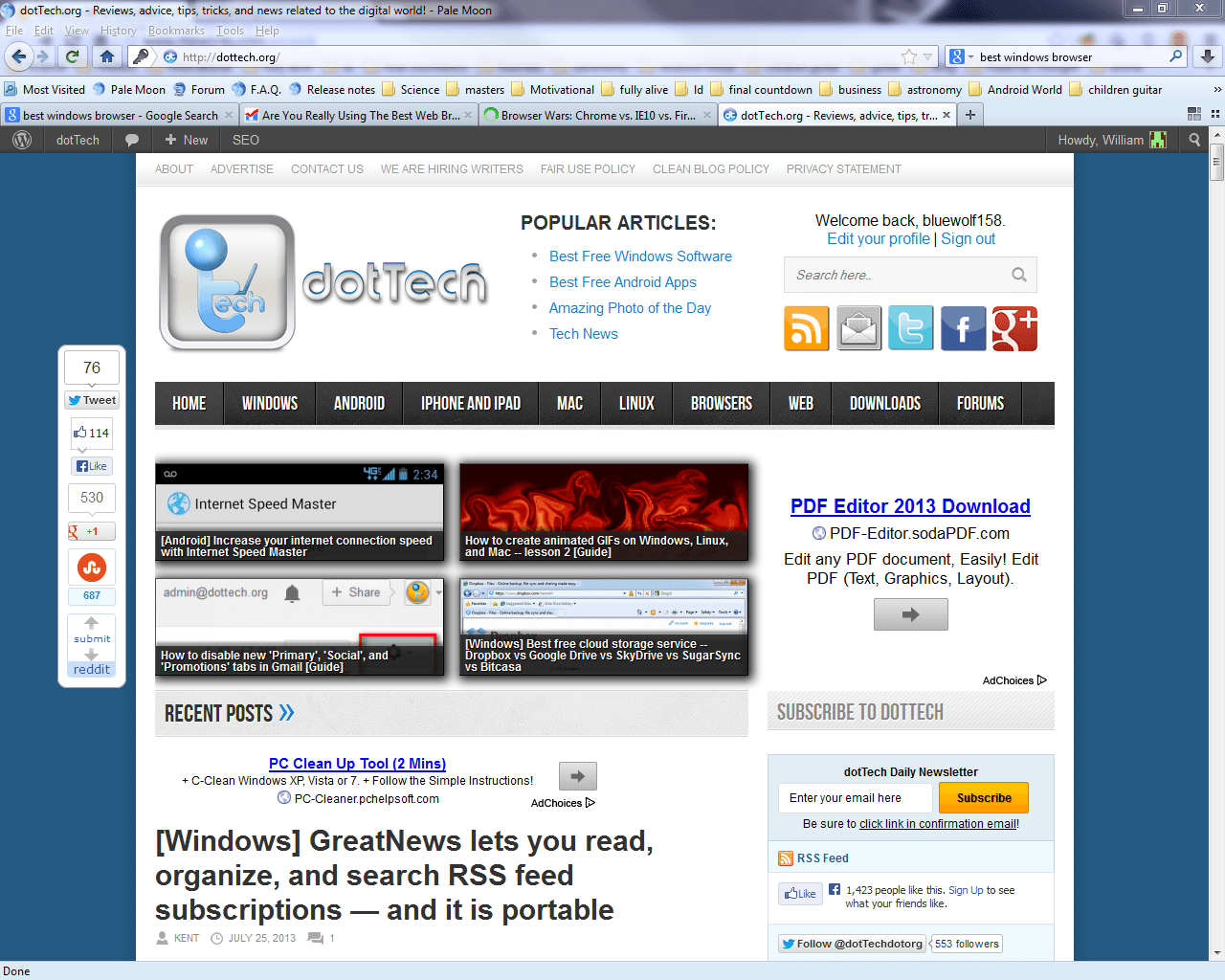Click the Google Plus social icon
Screen dimensions: 1225x980
click(1014, 329)
